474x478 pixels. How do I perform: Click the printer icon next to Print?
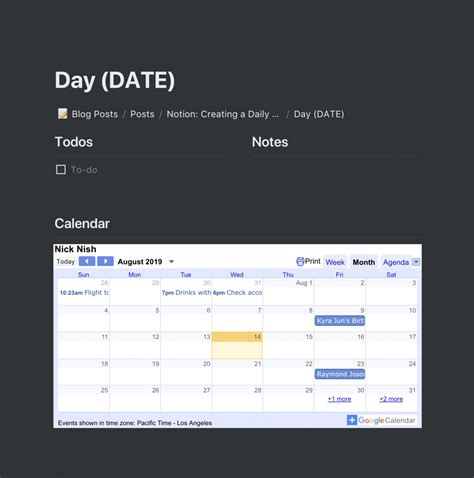pyautogui.click(x=300, y=261)
